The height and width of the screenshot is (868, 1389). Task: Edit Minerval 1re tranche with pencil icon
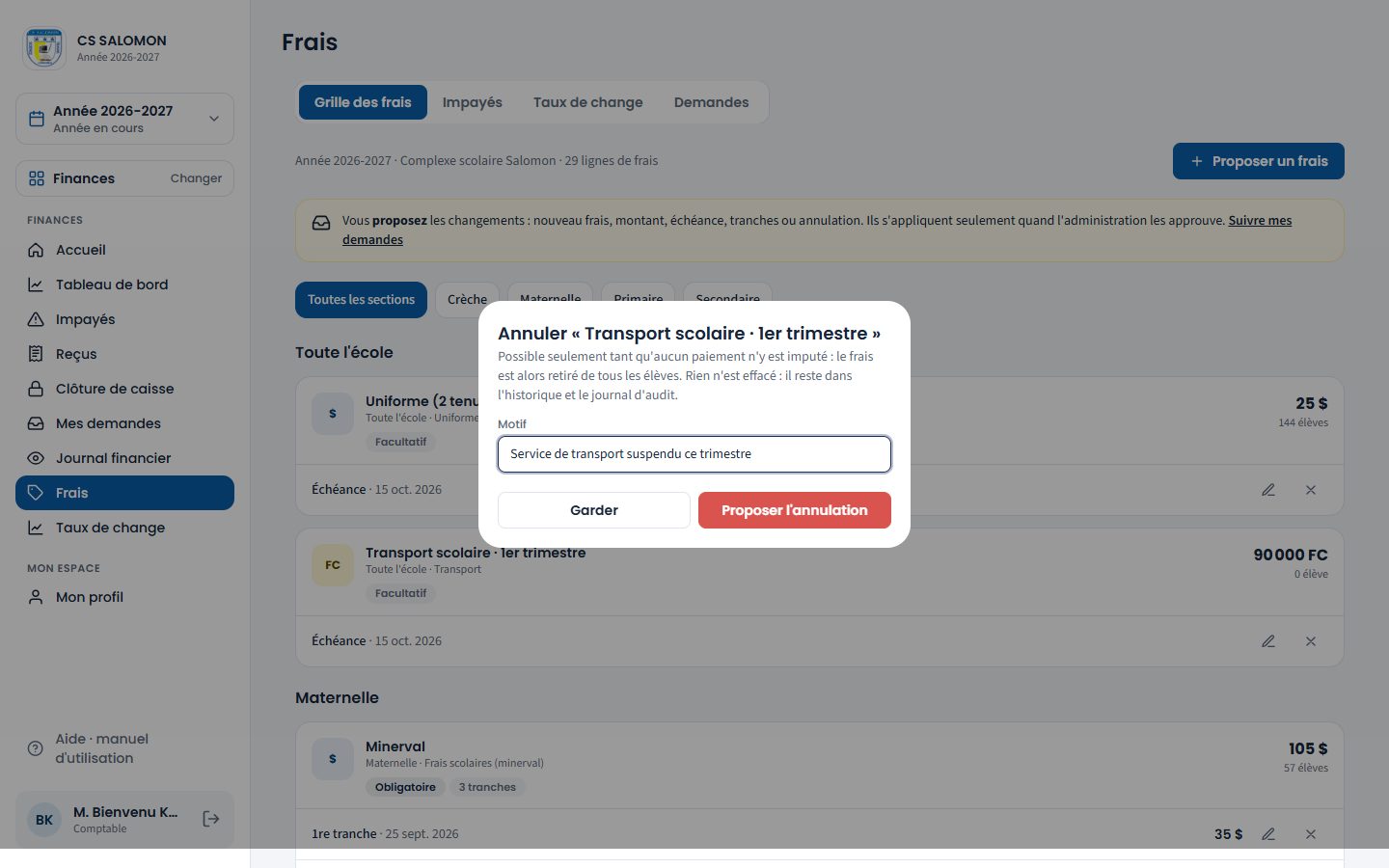coord(1268,834)
